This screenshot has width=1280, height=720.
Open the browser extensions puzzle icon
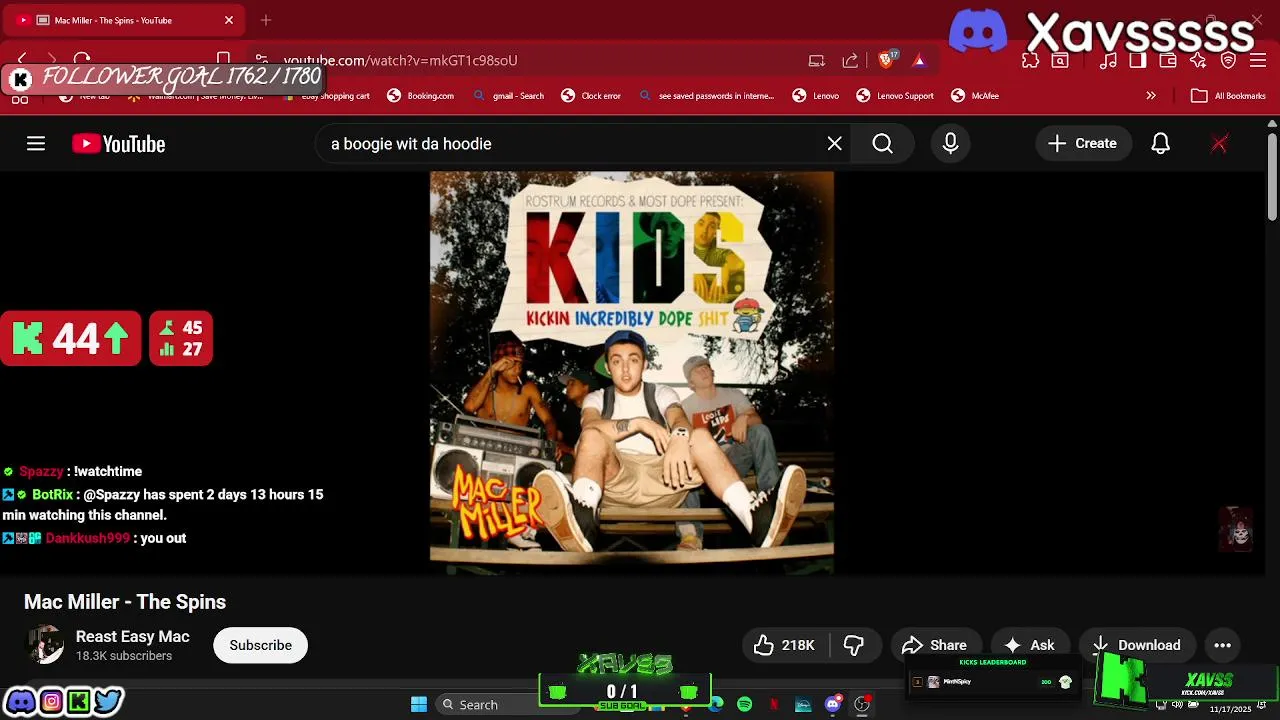pos(1030,61)
